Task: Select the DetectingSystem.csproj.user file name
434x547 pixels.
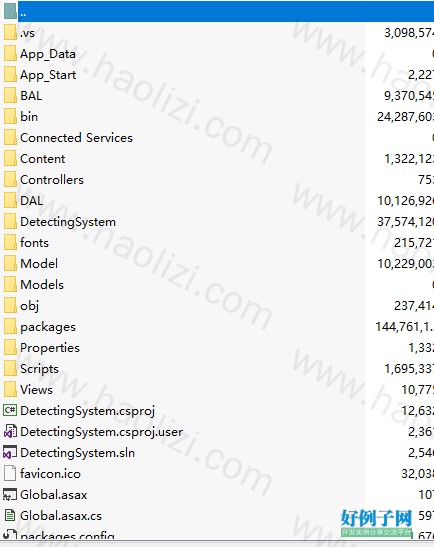Action: click(x=102, y=432)
